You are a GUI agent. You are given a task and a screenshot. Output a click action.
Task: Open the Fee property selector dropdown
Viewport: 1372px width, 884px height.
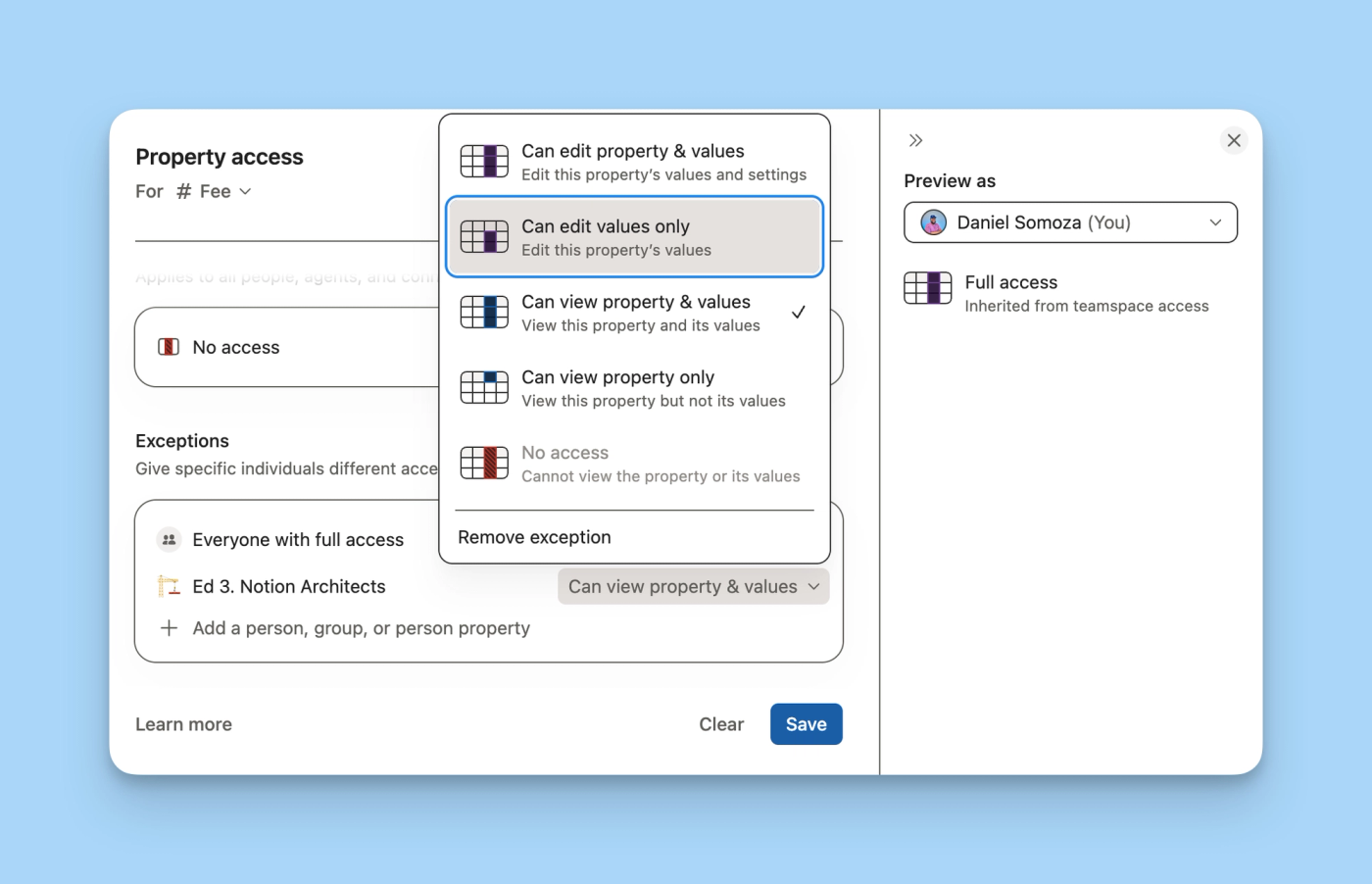tap(215, 191)
